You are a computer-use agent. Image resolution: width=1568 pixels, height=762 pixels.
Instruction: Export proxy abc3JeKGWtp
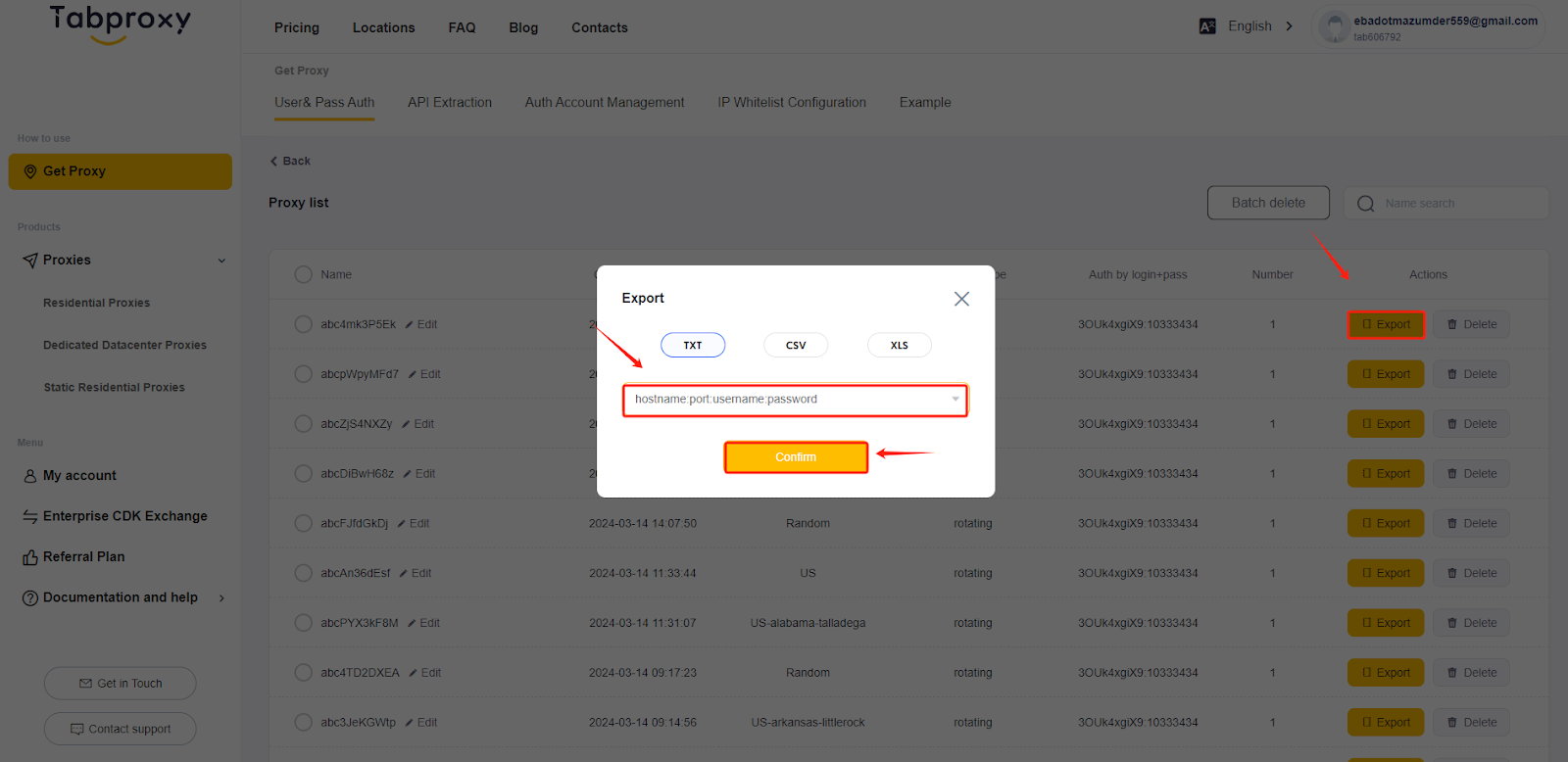(1386, 723)
